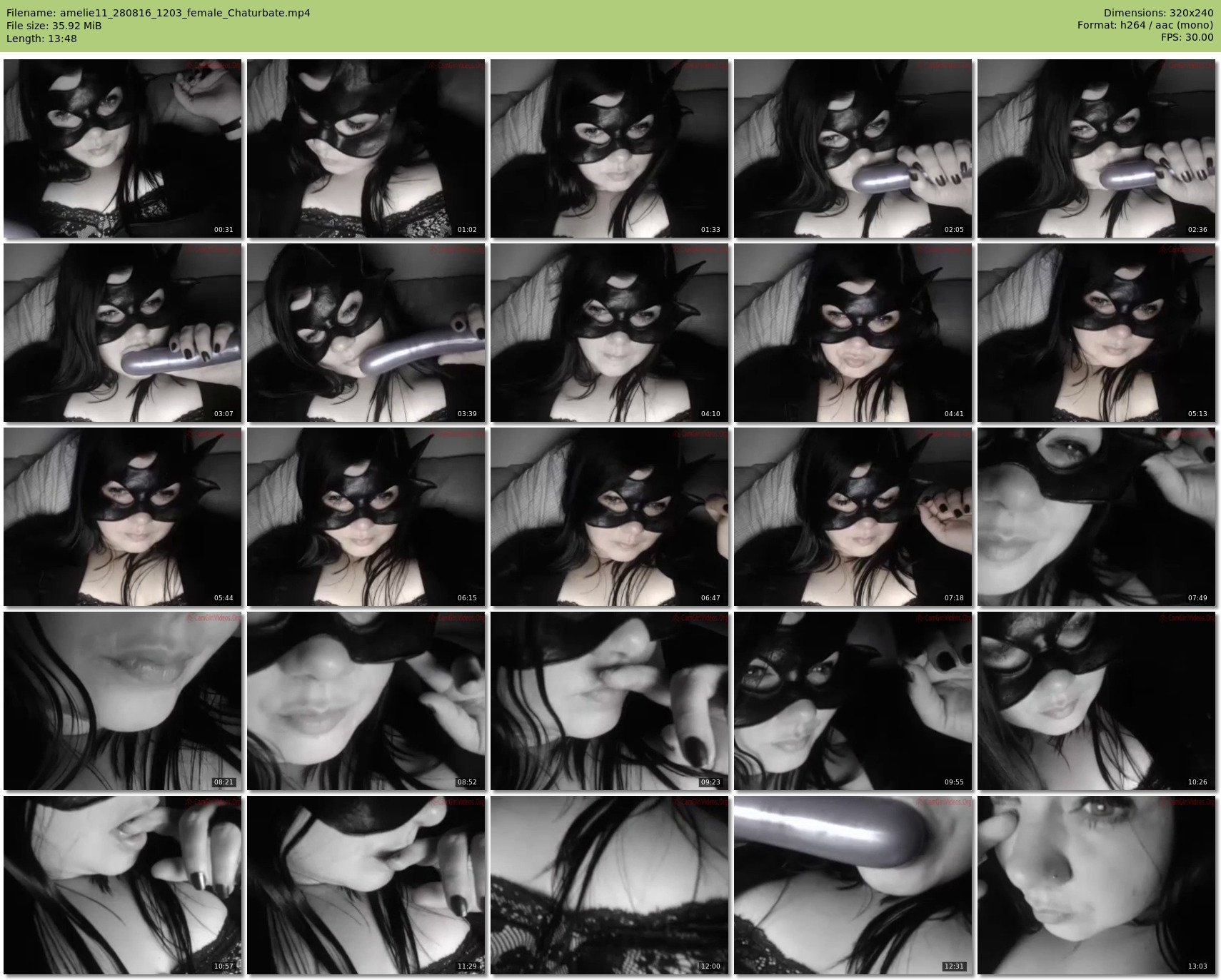Image resolution: width=1221 pixels, height=980 pixels.
Task: Open the frame at 01:02
Action: coord(366,148)
